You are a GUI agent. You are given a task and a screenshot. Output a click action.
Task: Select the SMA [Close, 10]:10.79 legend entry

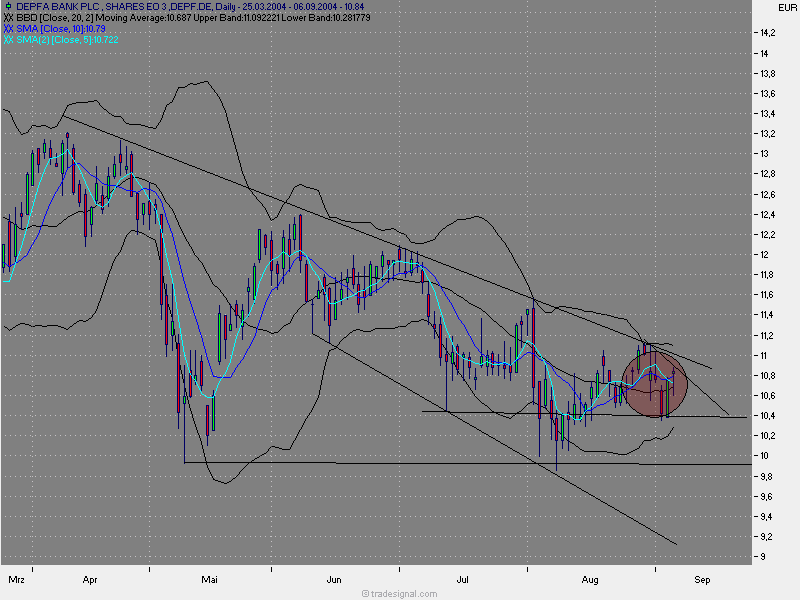61,29
